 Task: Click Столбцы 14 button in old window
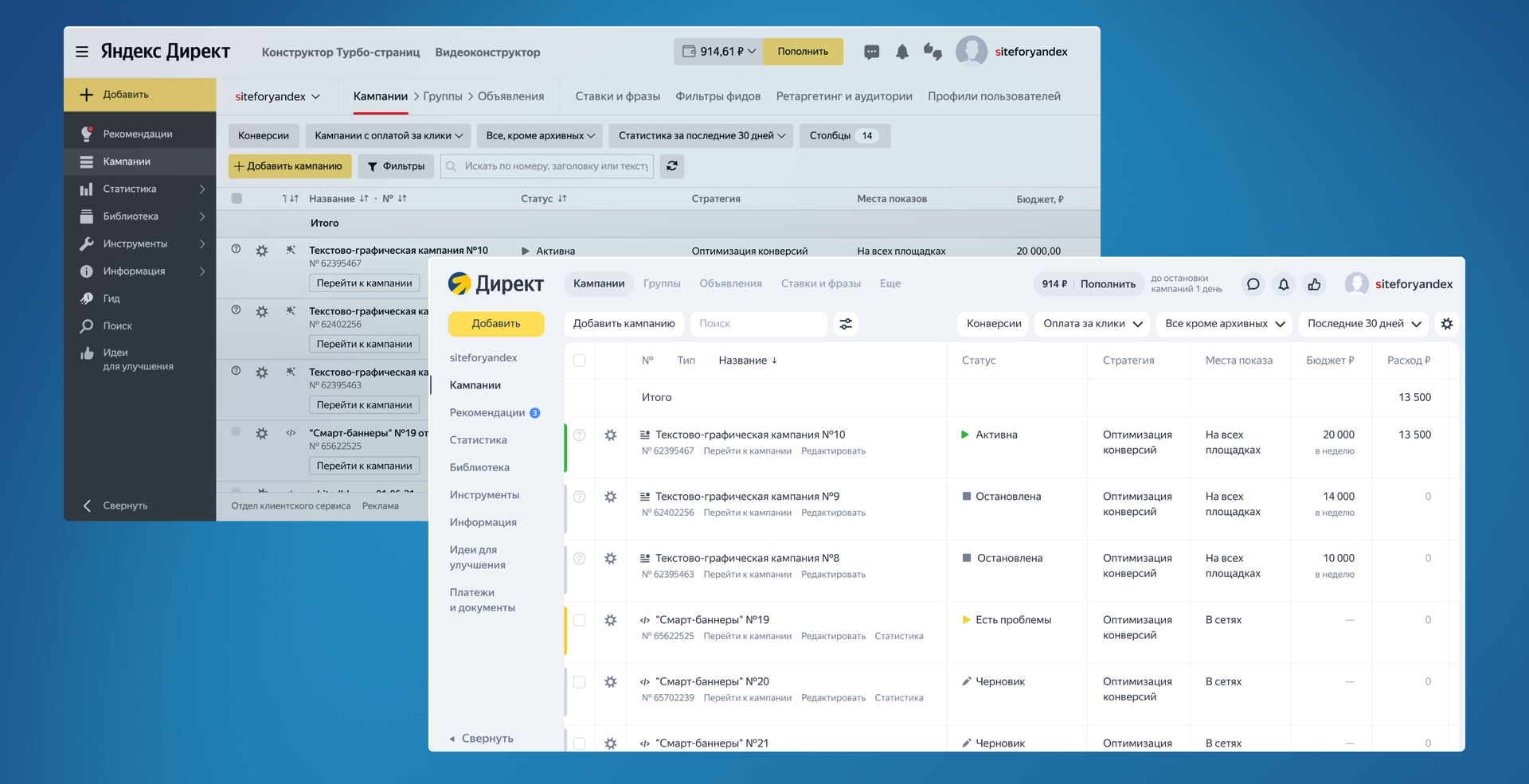845,135
